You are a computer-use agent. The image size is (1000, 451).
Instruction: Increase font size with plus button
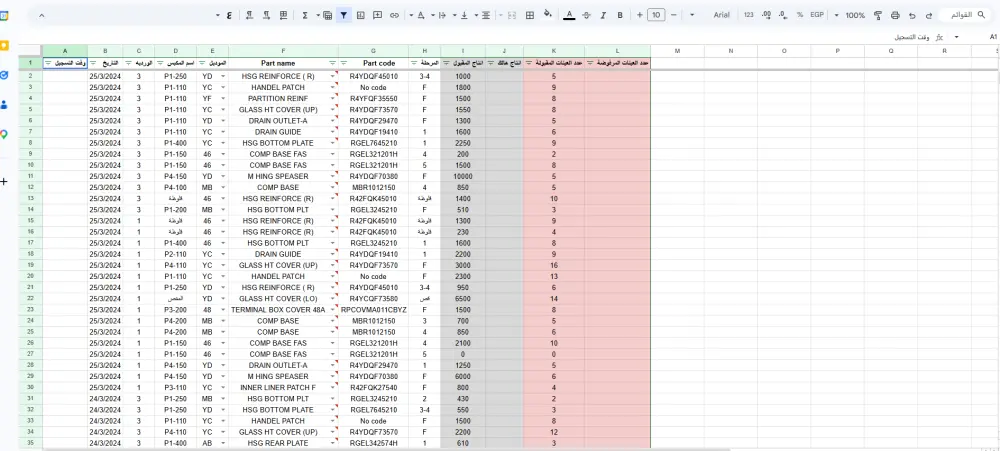(640, 15)
